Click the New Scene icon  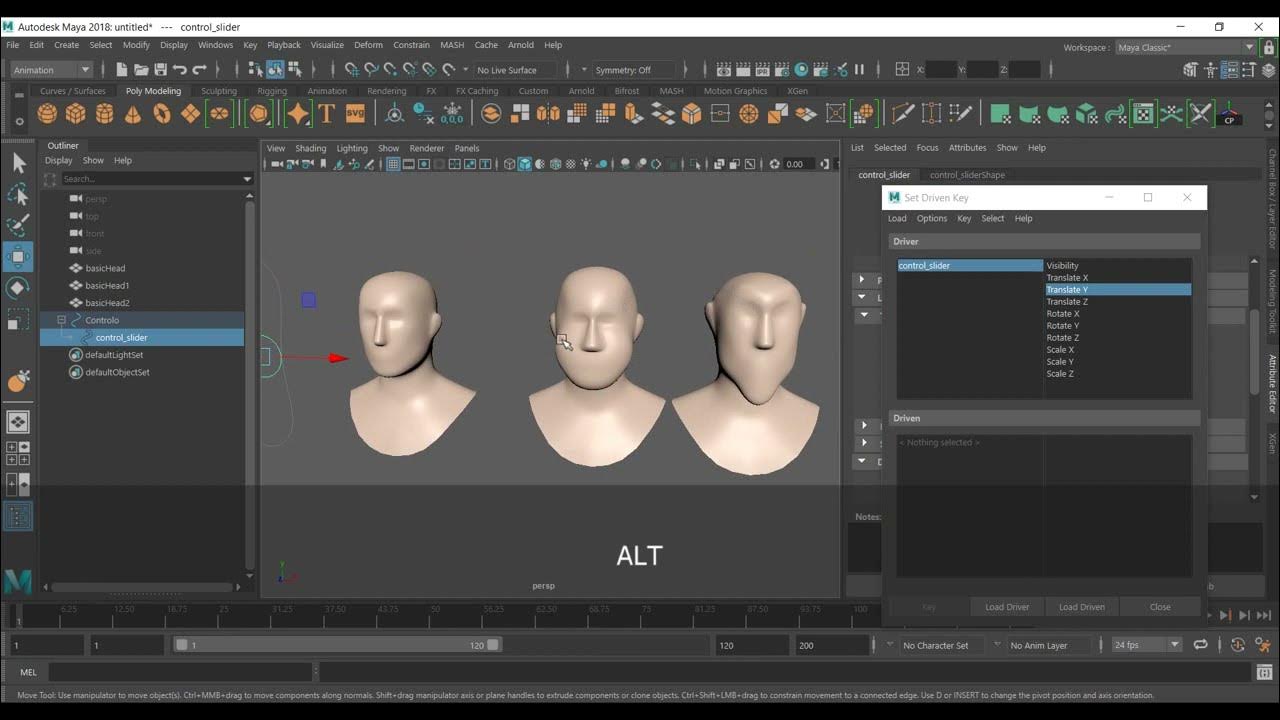[x=122, y=70]
